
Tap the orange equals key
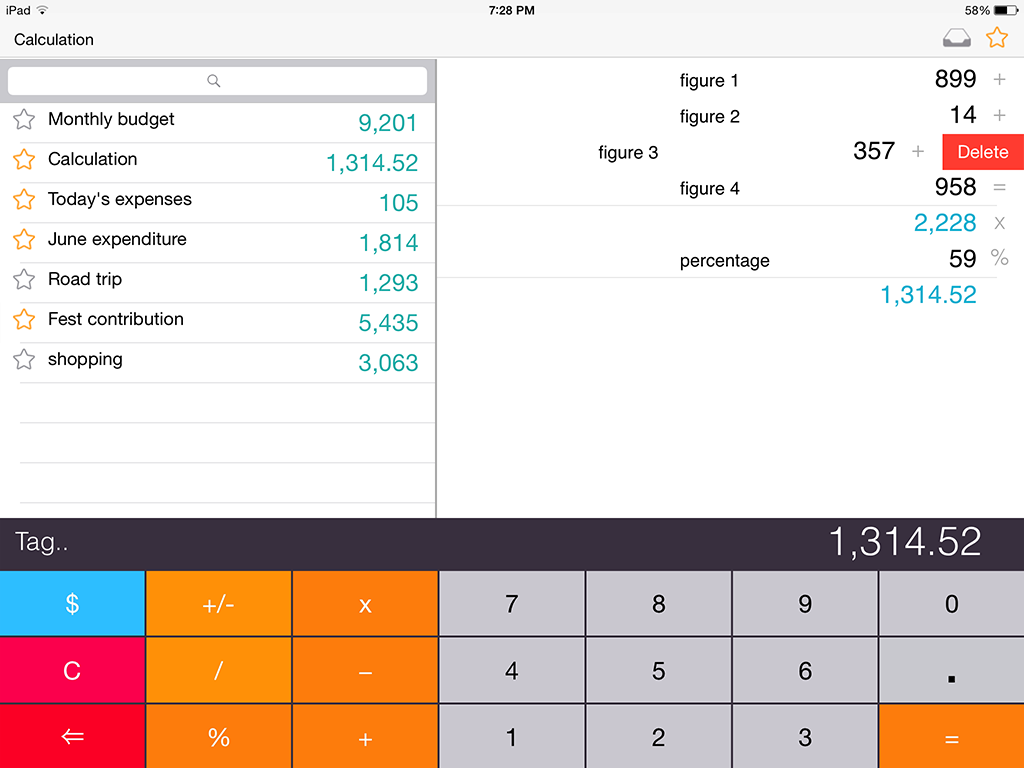click(x=952, y=737)
